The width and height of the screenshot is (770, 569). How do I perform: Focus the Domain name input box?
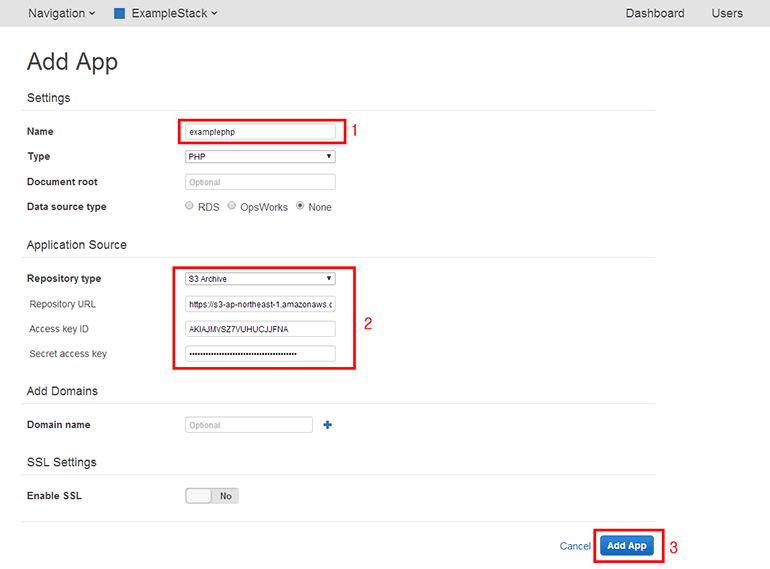249,425
